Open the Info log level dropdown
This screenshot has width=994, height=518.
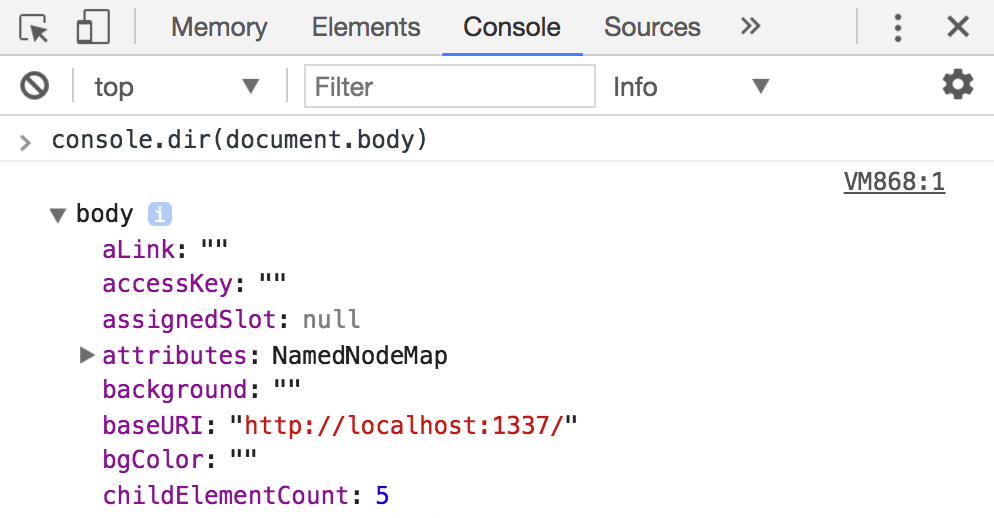(x=691, y=86)
